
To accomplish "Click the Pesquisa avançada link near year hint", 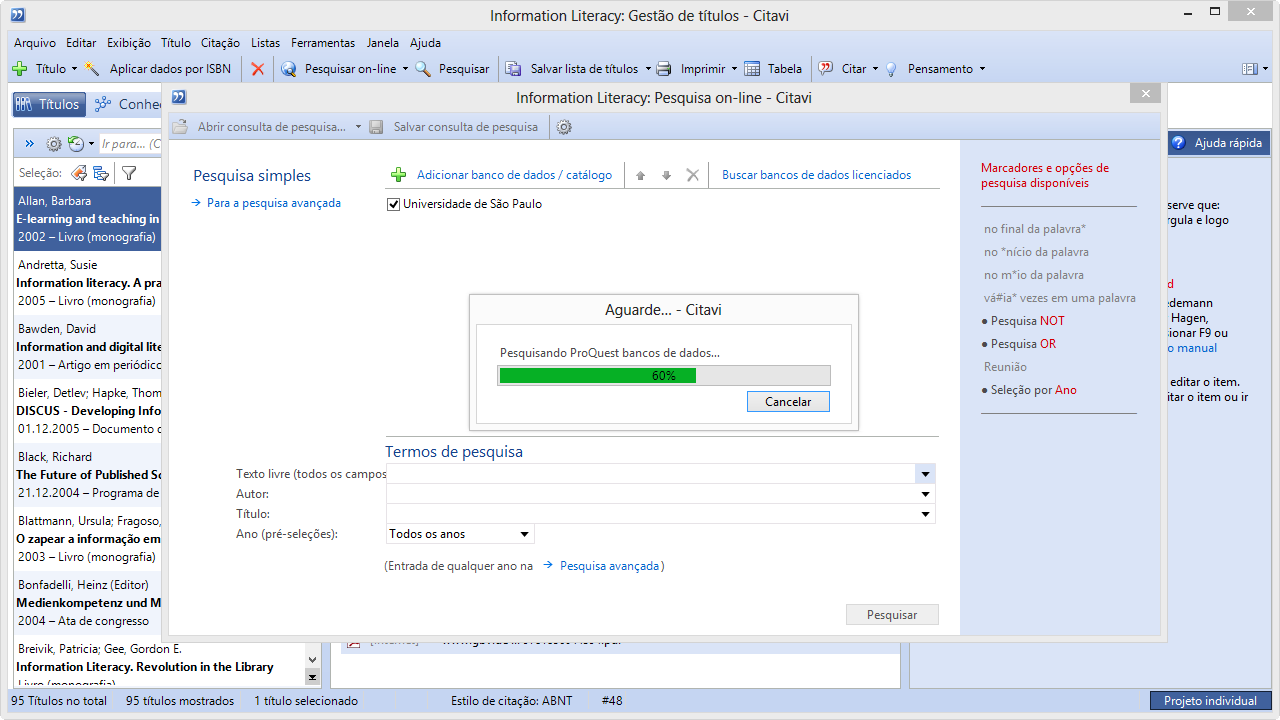I will coord(609,566).
